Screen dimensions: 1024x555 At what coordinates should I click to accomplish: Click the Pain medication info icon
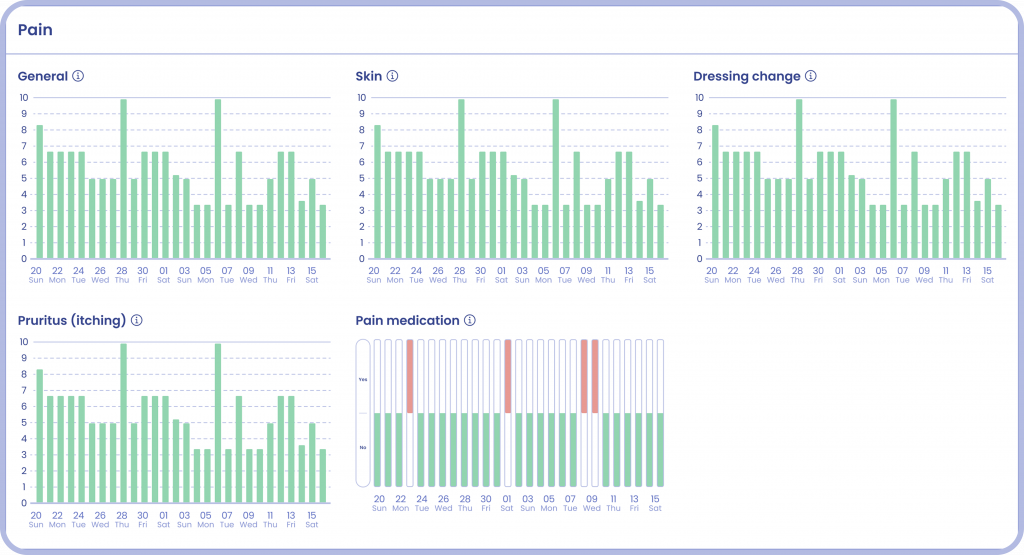coord(470,320)
